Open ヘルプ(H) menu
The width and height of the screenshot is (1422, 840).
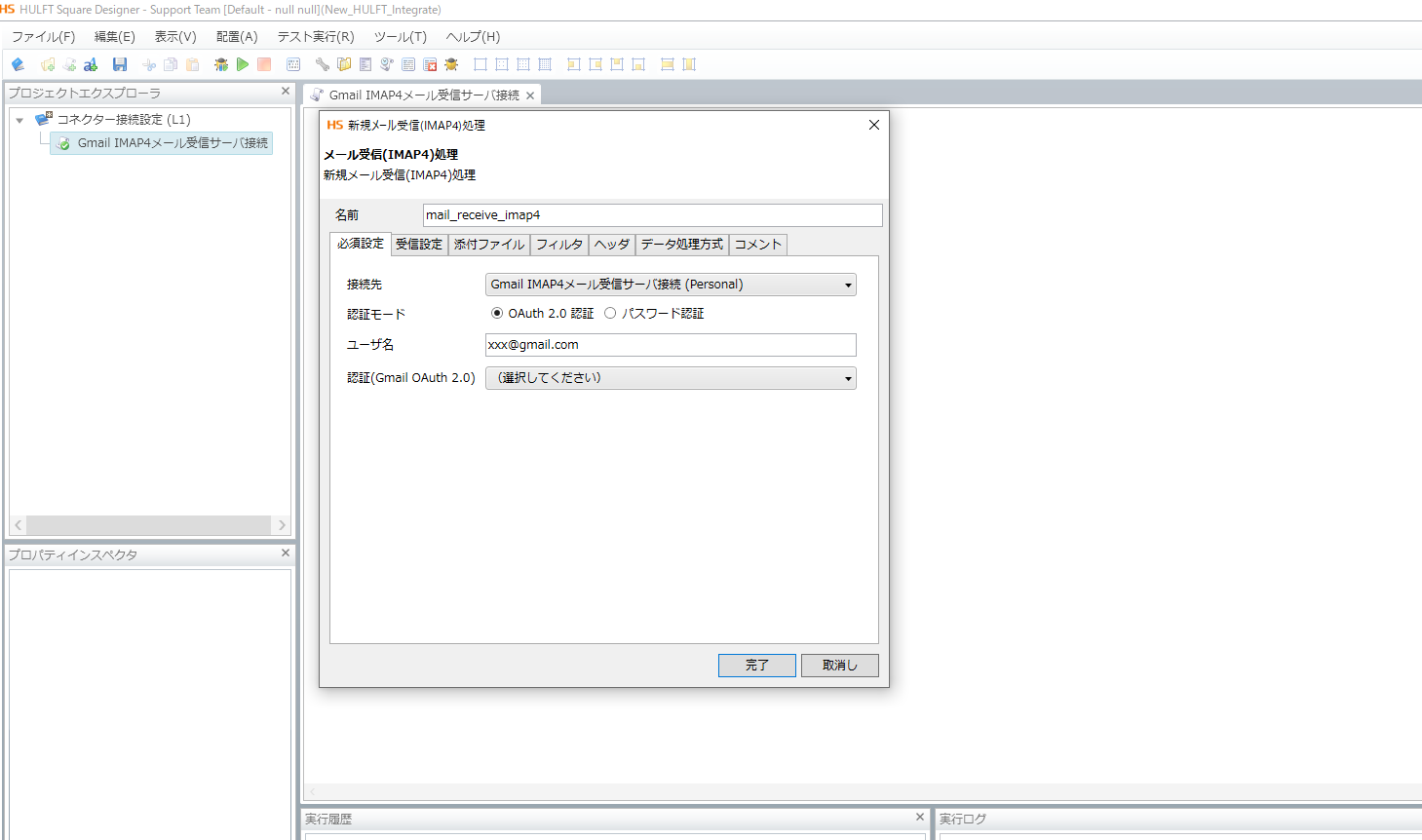coord(473,37)
